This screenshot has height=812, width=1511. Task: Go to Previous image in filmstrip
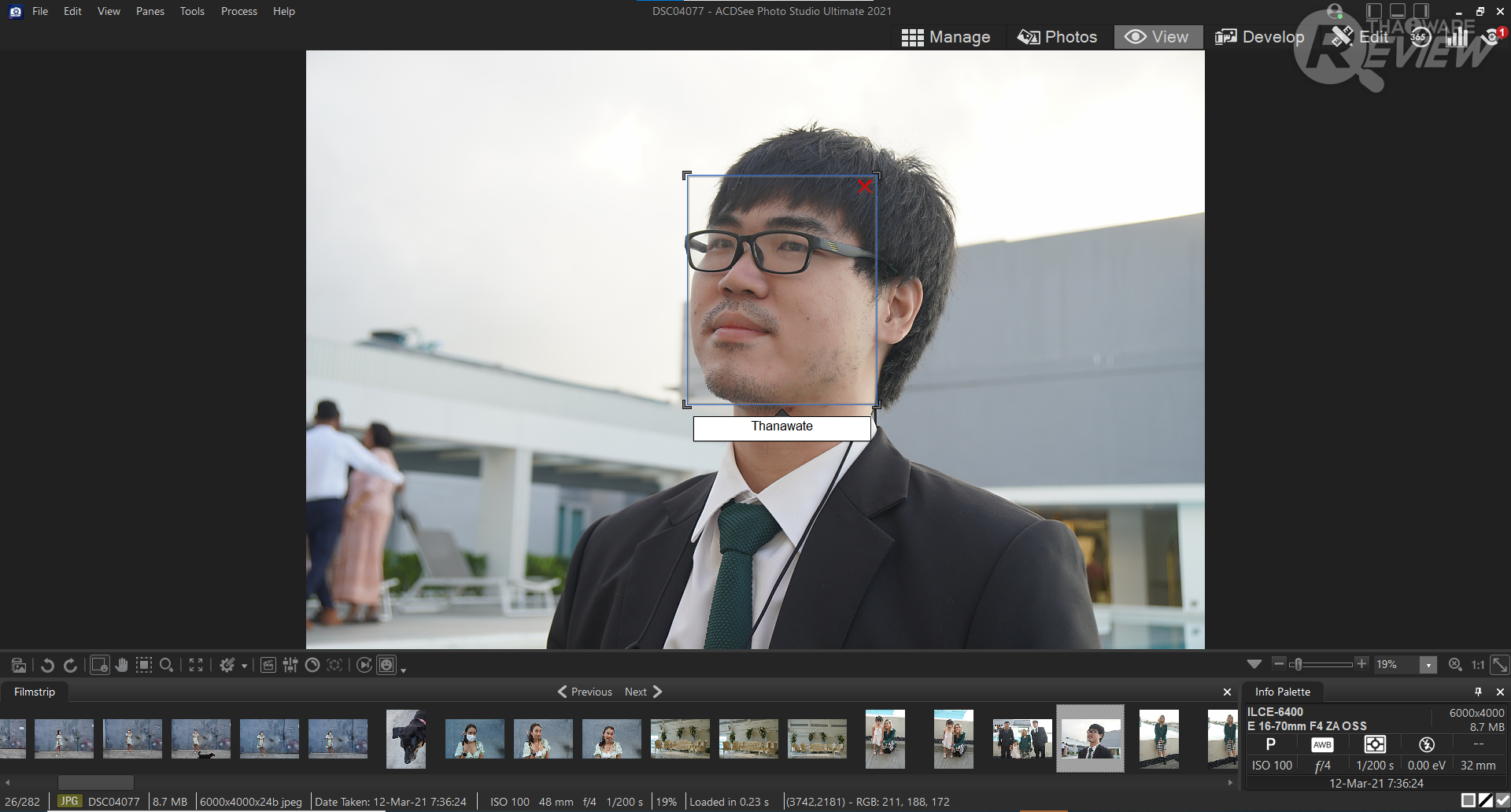[x=585, y=692]
